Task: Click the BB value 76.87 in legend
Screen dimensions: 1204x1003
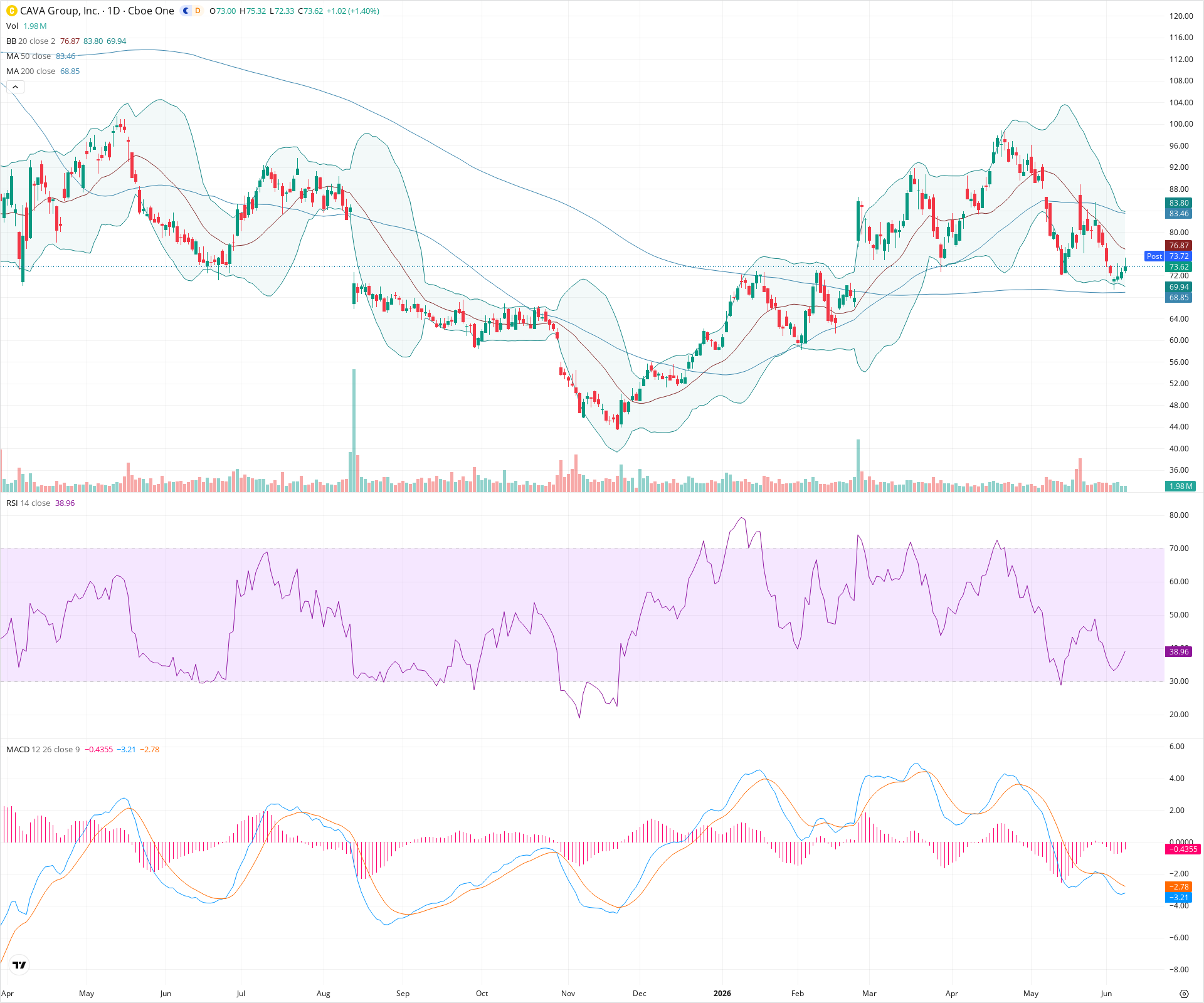Action: pos(70,41)
